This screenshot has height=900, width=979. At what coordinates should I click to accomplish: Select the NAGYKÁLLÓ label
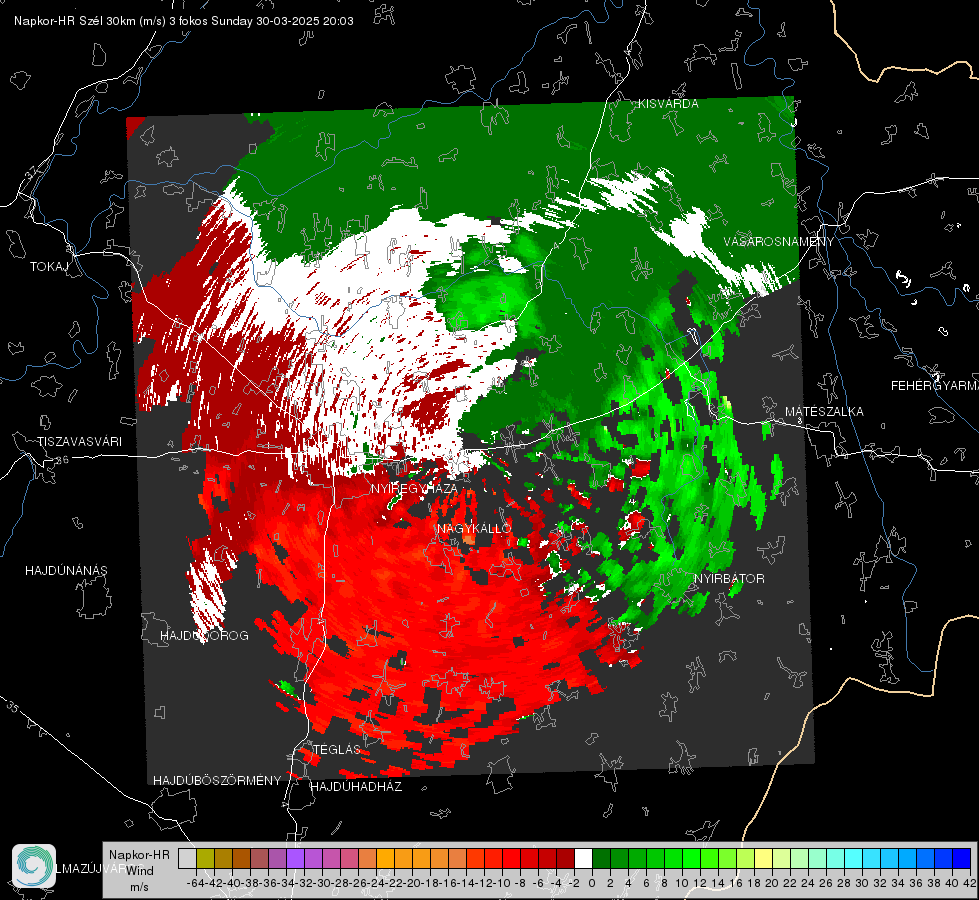[474, 528]
